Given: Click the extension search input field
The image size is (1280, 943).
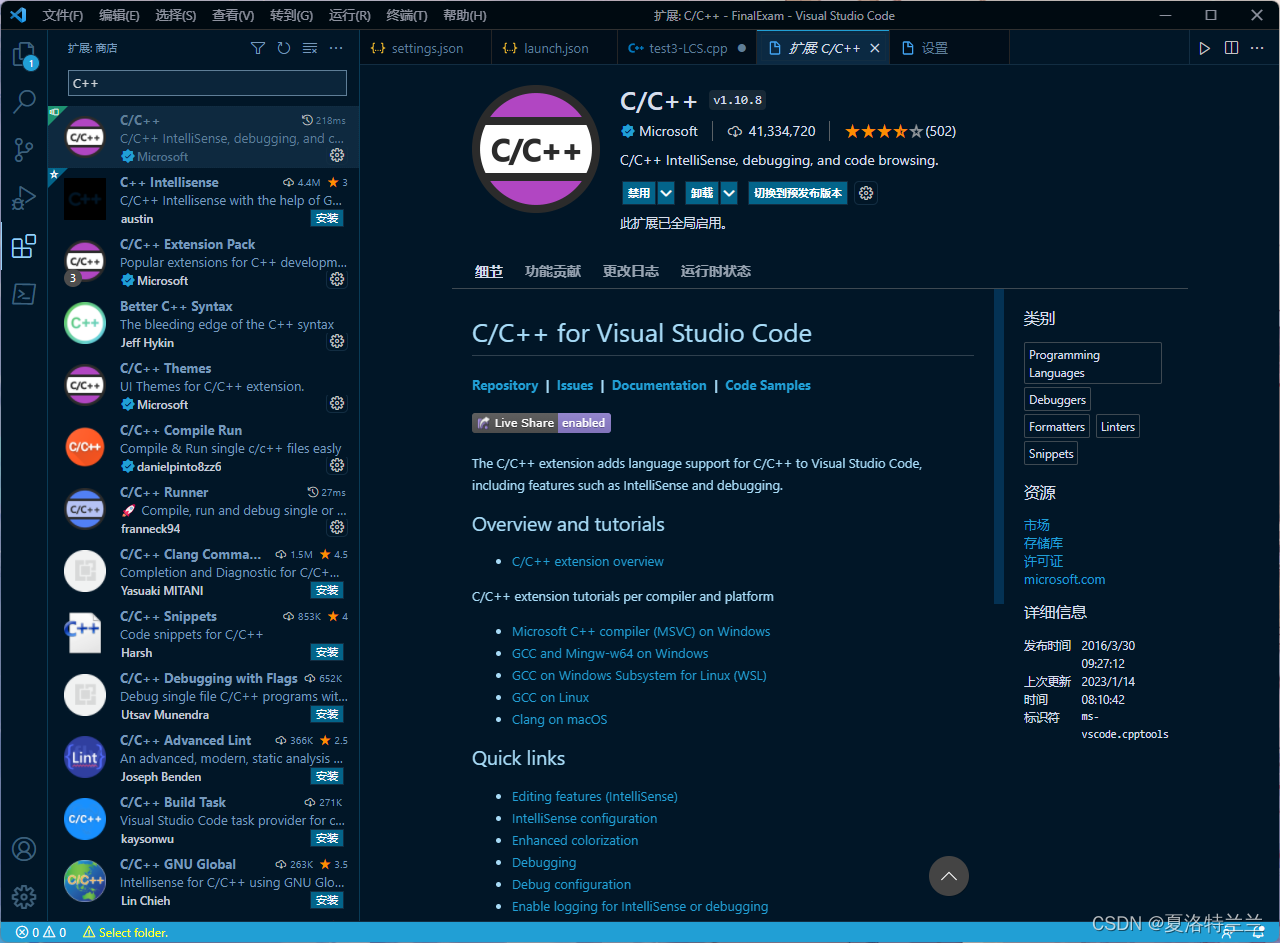Looking at the screenshot, I should [x=207, y=83].
